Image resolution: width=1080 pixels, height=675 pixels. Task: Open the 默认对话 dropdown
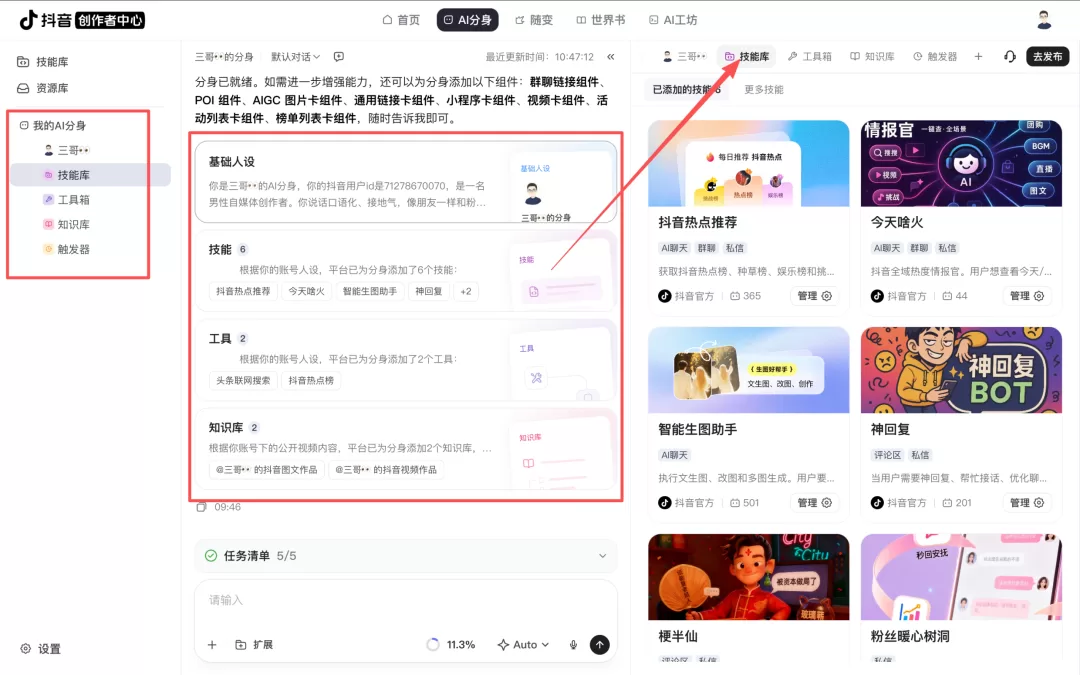coord(295,56)
